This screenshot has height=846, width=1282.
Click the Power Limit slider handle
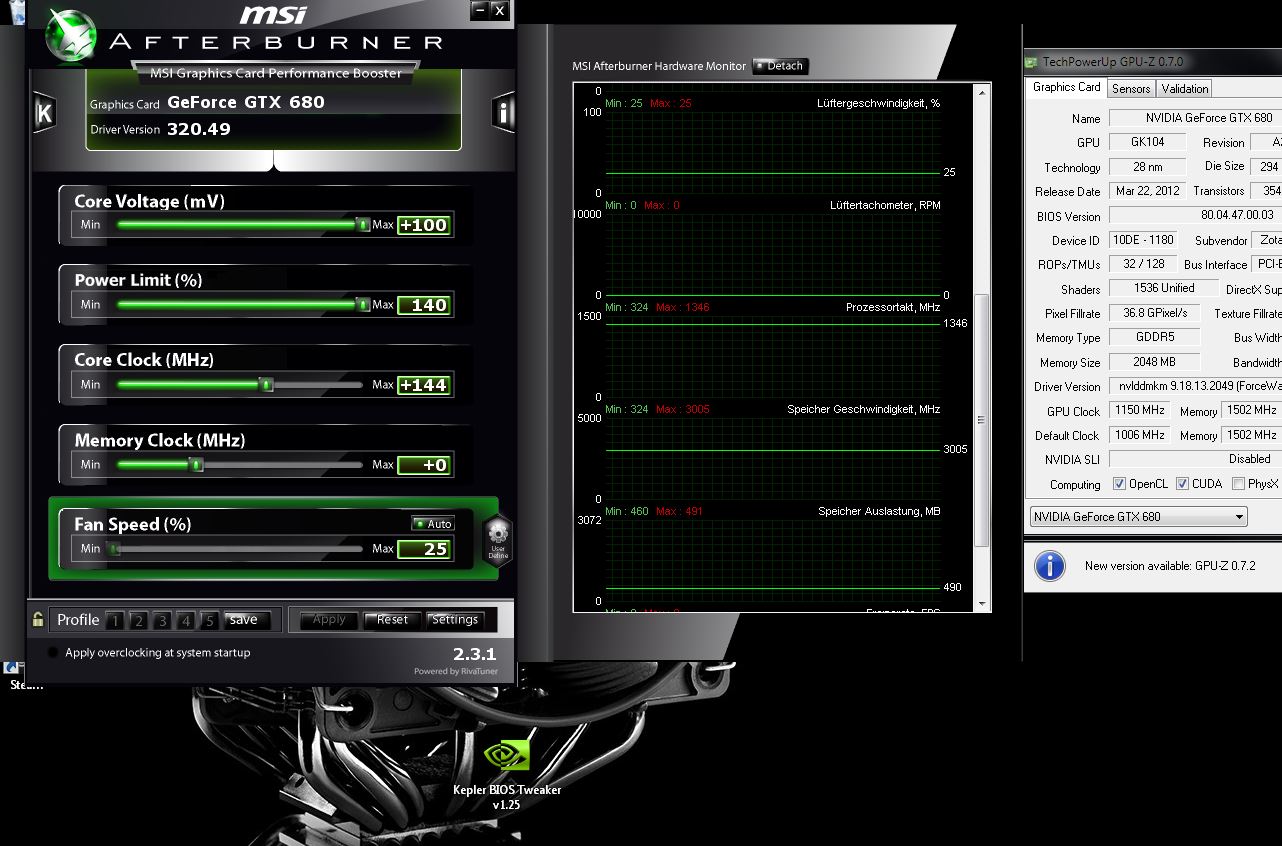tap(363, 305)
